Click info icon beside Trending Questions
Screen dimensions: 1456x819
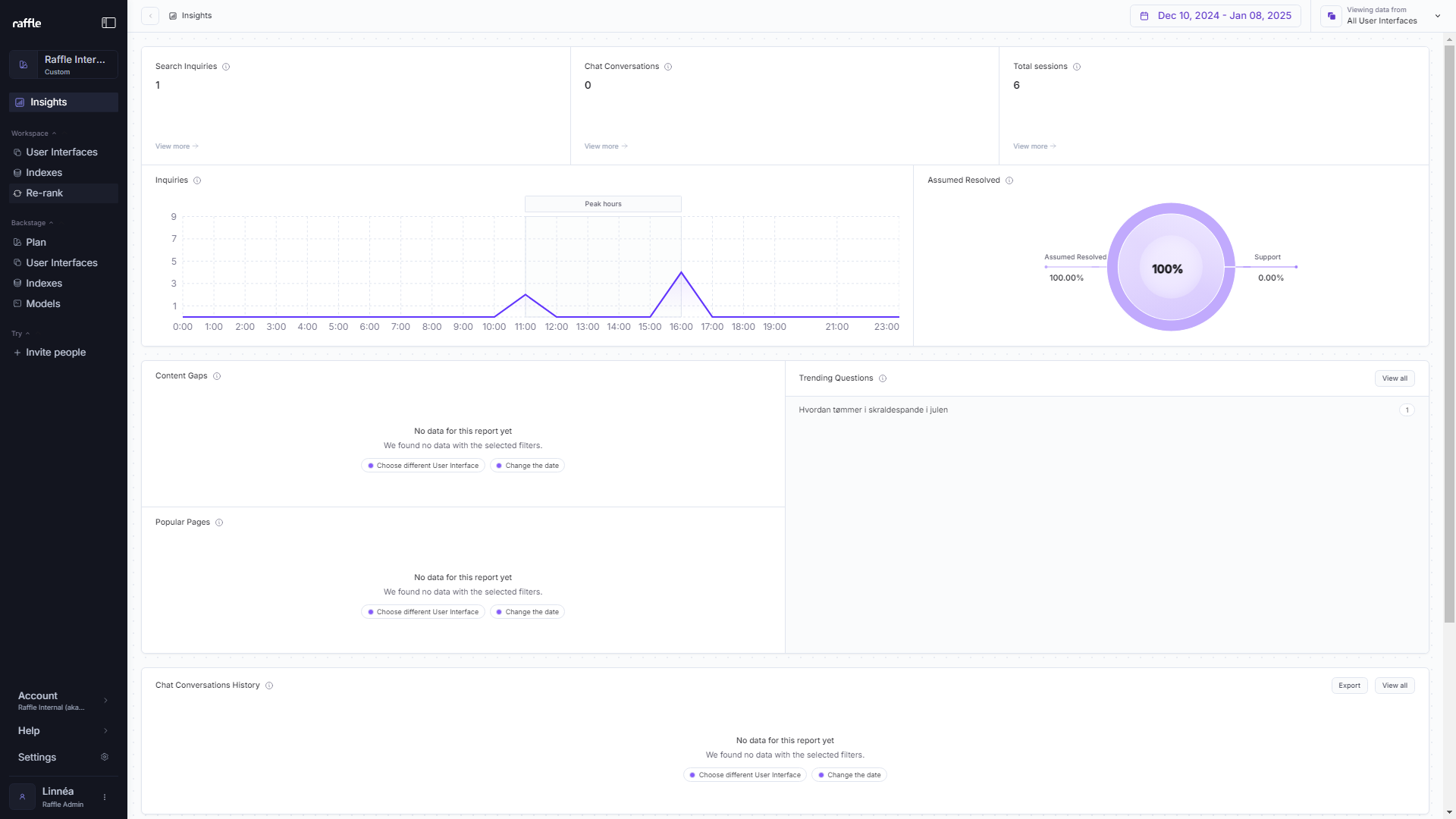(x=883, y=378)
